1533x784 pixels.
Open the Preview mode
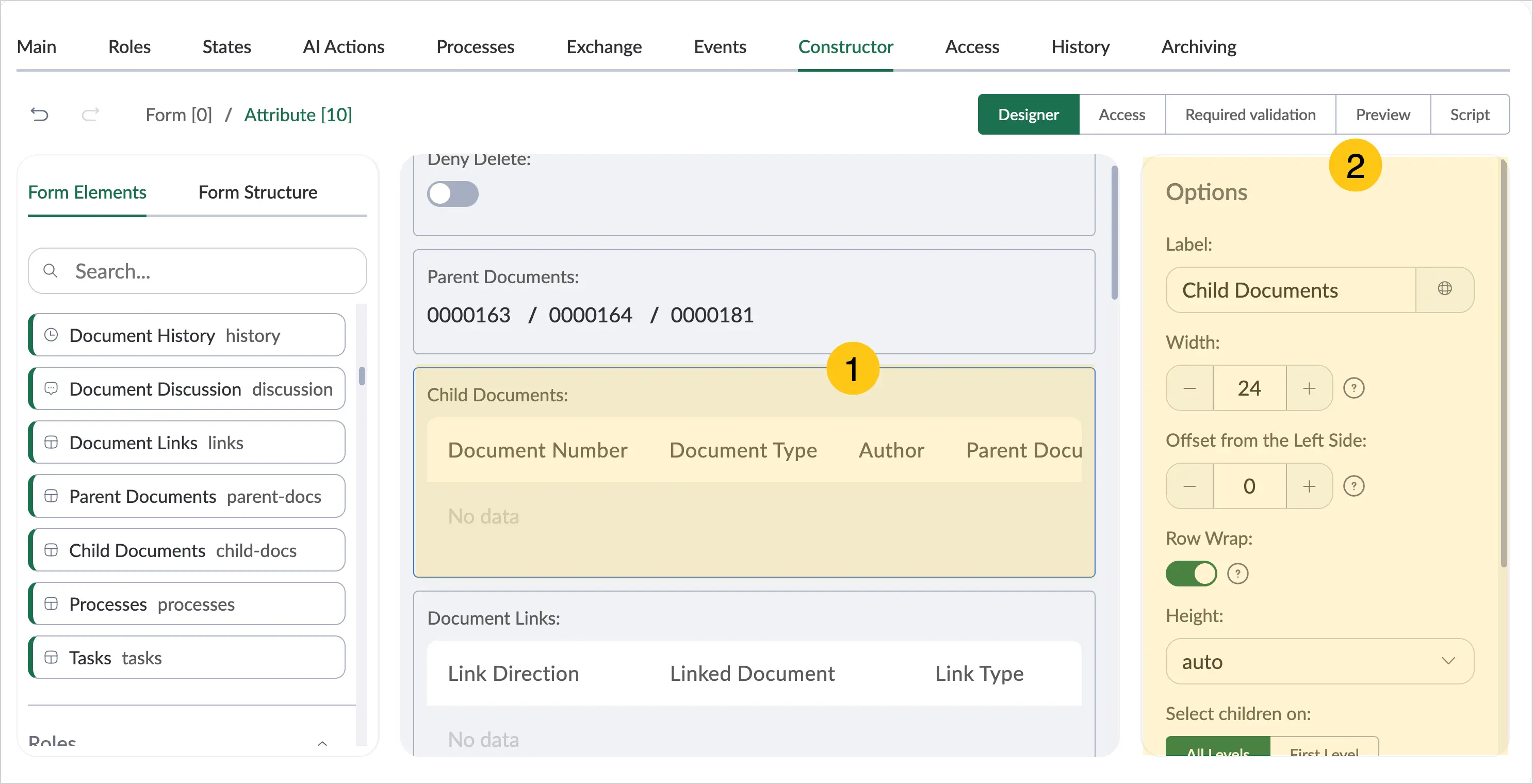[1383, 115]
